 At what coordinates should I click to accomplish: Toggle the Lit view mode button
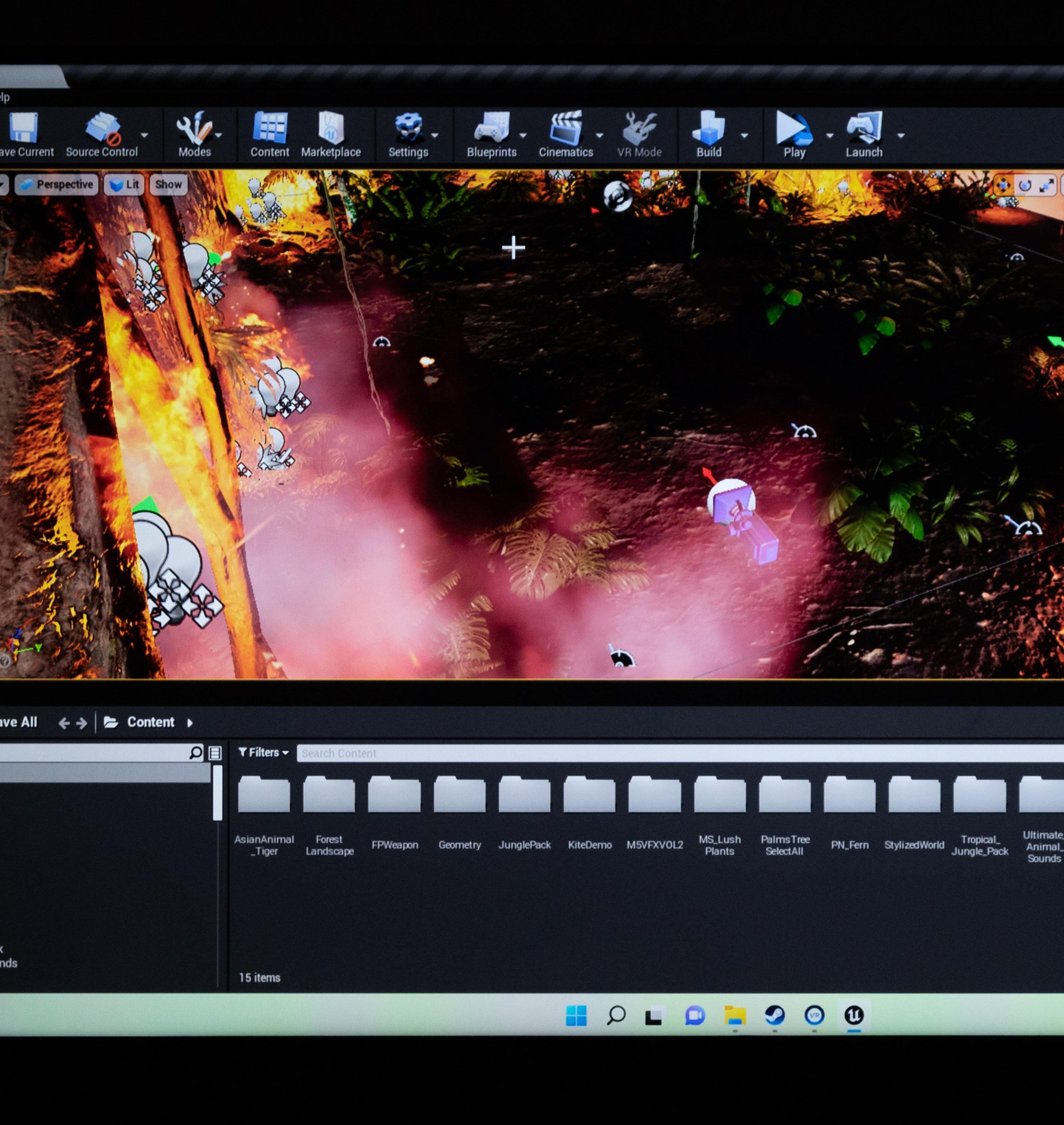pyautogui.click(x=124, y=185)
